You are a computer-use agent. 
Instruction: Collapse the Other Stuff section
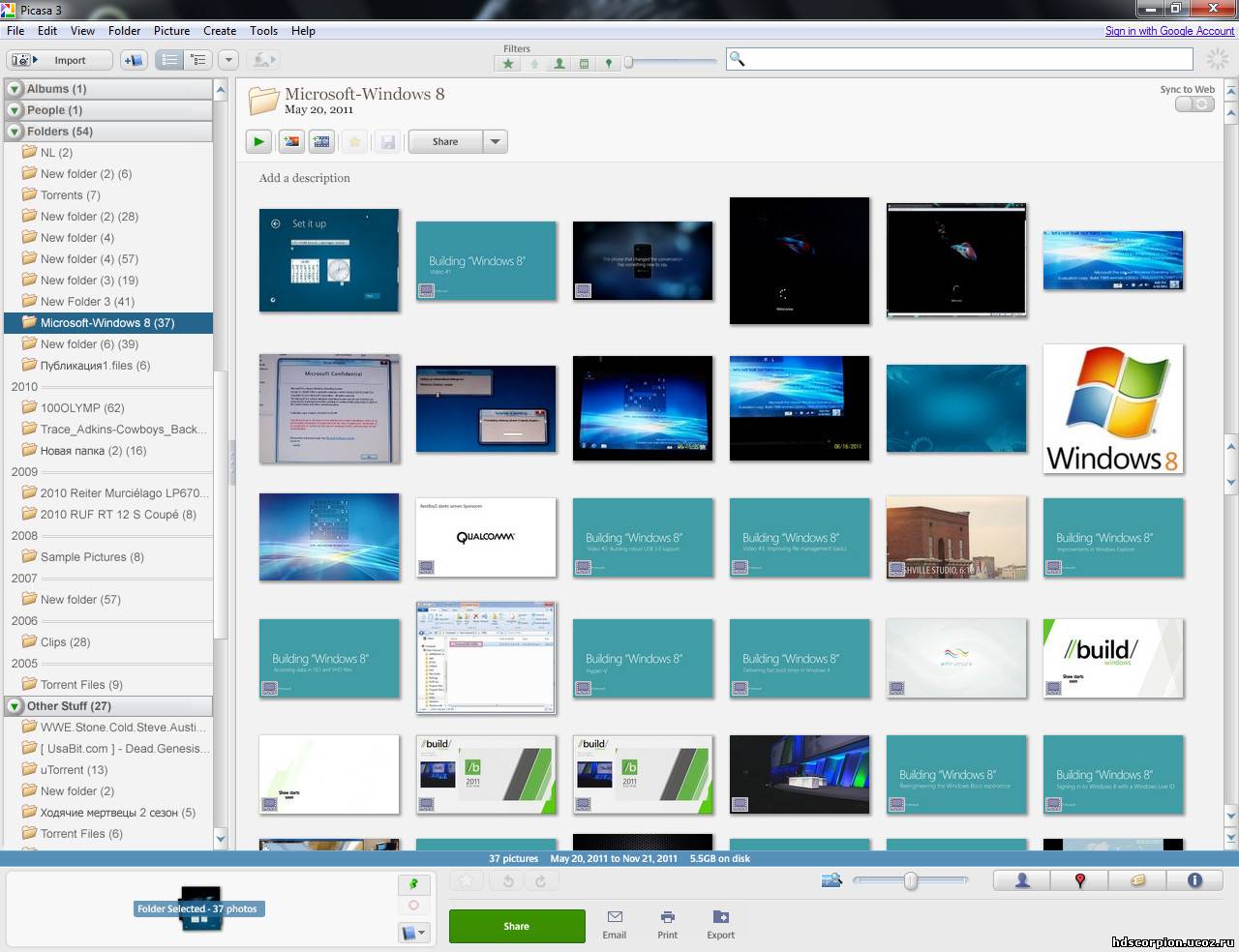tap(15, 706)
